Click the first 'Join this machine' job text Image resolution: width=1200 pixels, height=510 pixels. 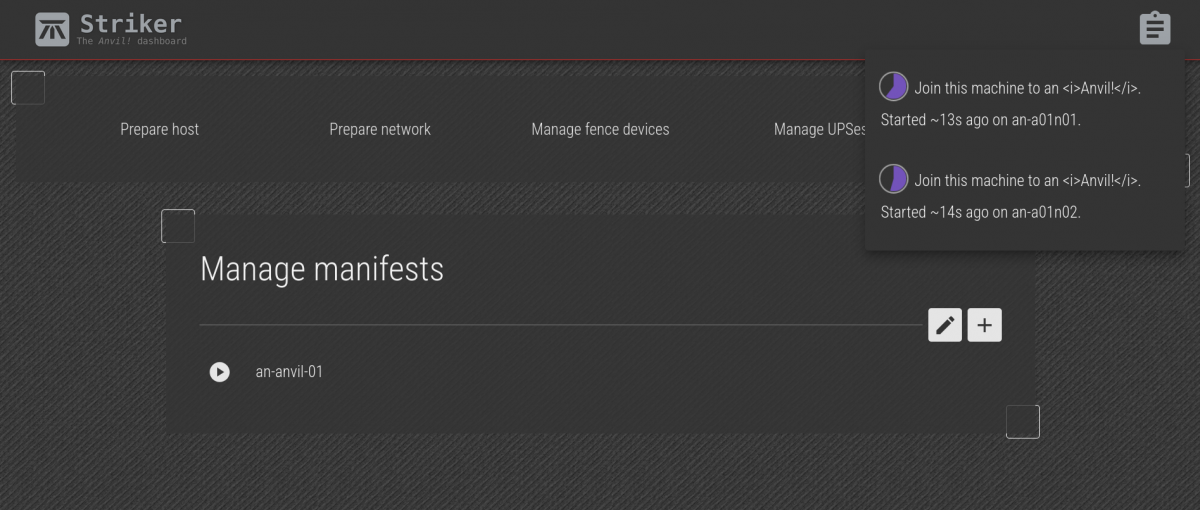click(x=1027, y=88)
